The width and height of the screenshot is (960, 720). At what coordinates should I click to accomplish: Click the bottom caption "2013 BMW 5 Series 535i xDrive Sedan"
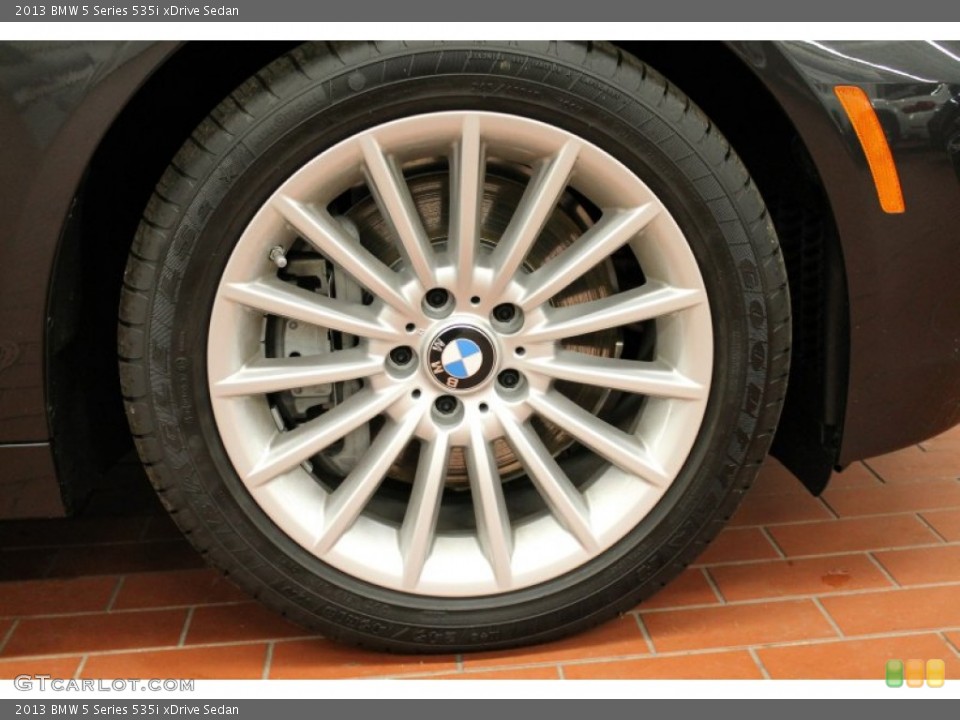coord(127,709)
